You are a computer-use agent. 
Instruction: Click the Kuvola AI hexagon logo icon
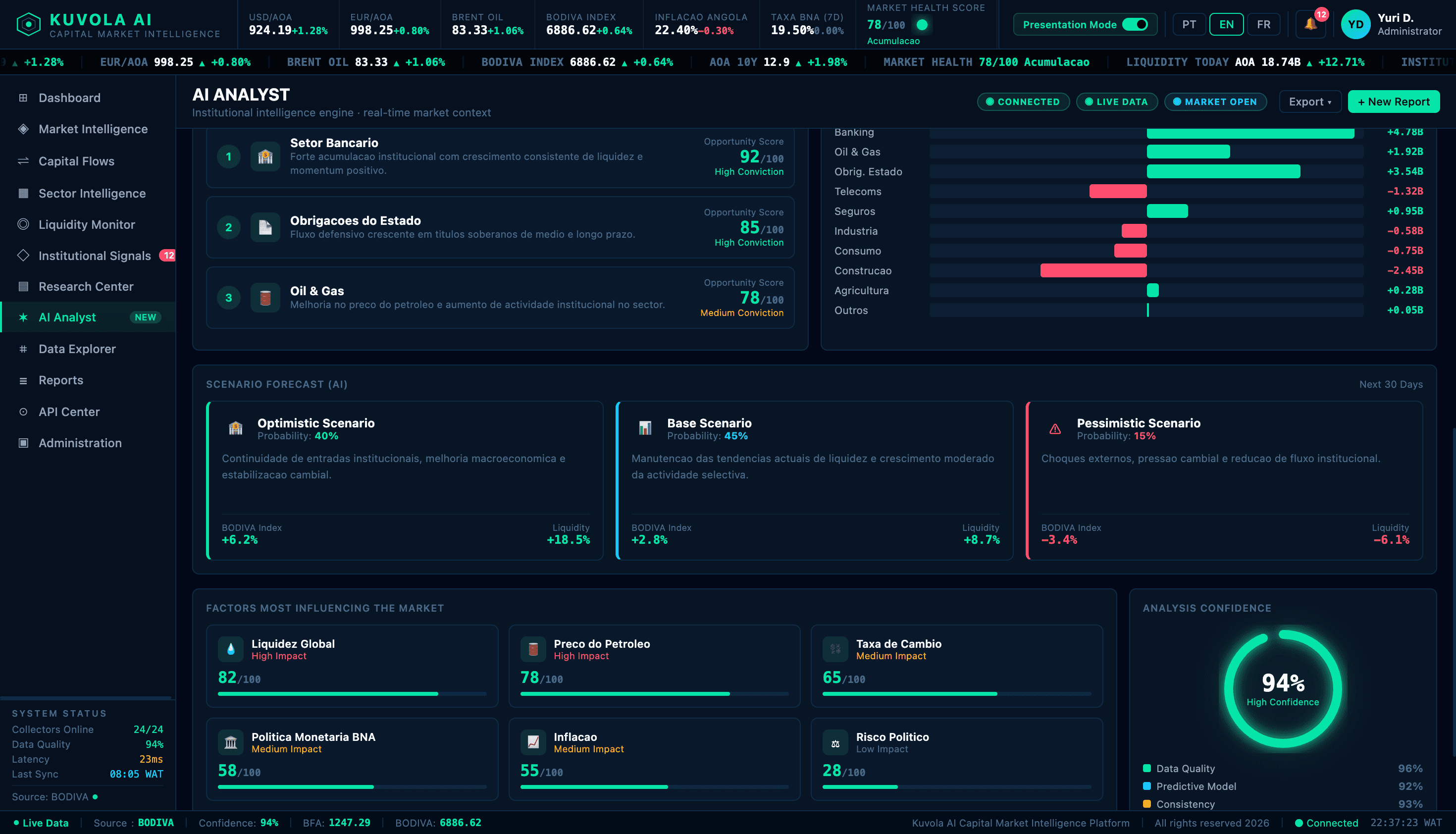(x=29, y=25)
